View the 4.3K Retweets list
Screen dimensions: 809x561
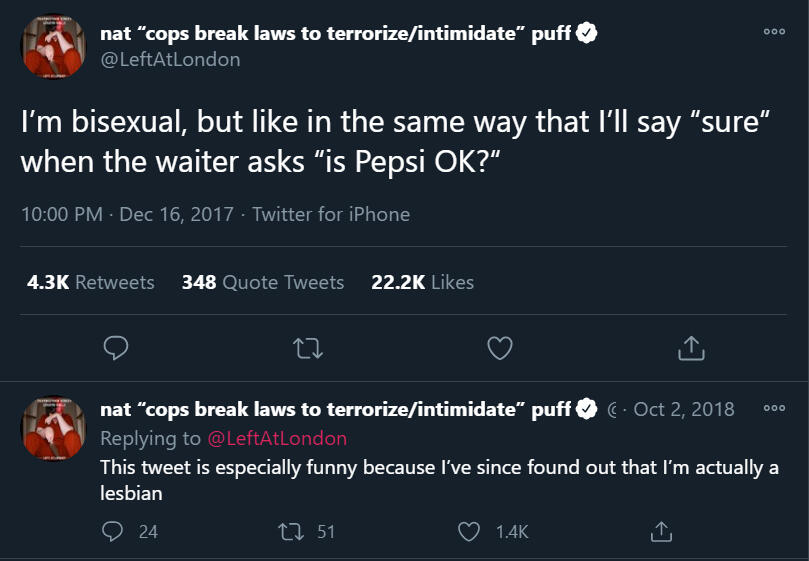coord(90,283)
